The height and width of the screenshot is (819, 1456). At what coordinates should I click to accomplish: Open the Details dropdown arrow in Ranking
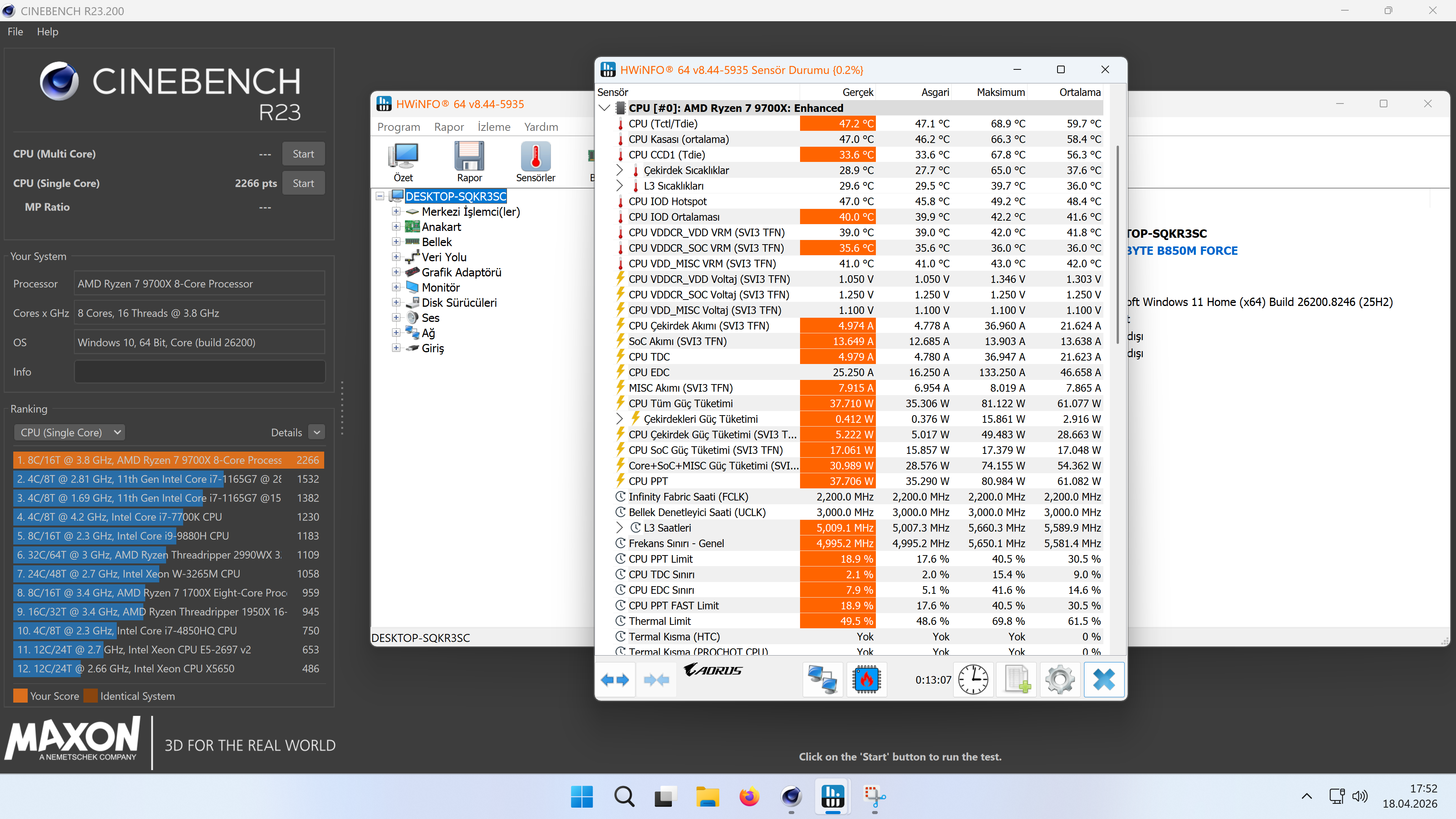[317, 432]
